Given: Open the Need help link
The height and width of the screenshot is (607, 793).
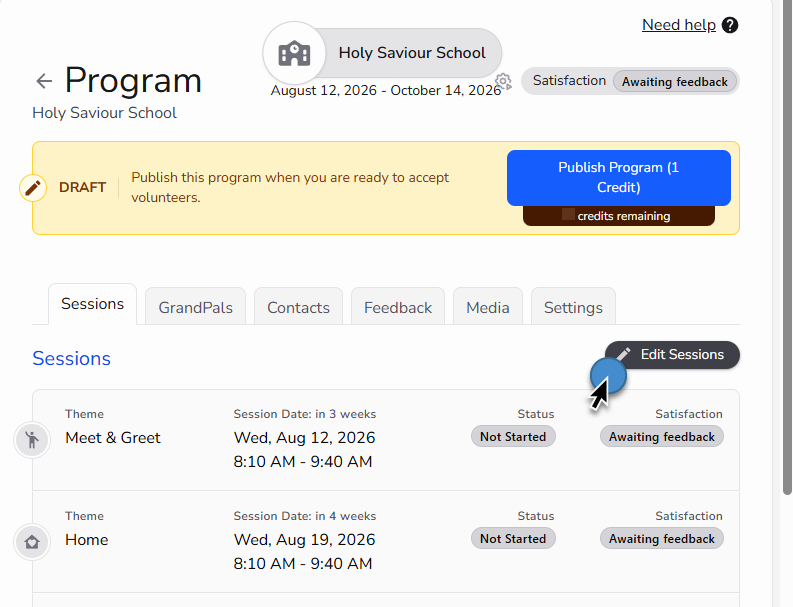Looking at the screenshot, I should click(679, 25).
